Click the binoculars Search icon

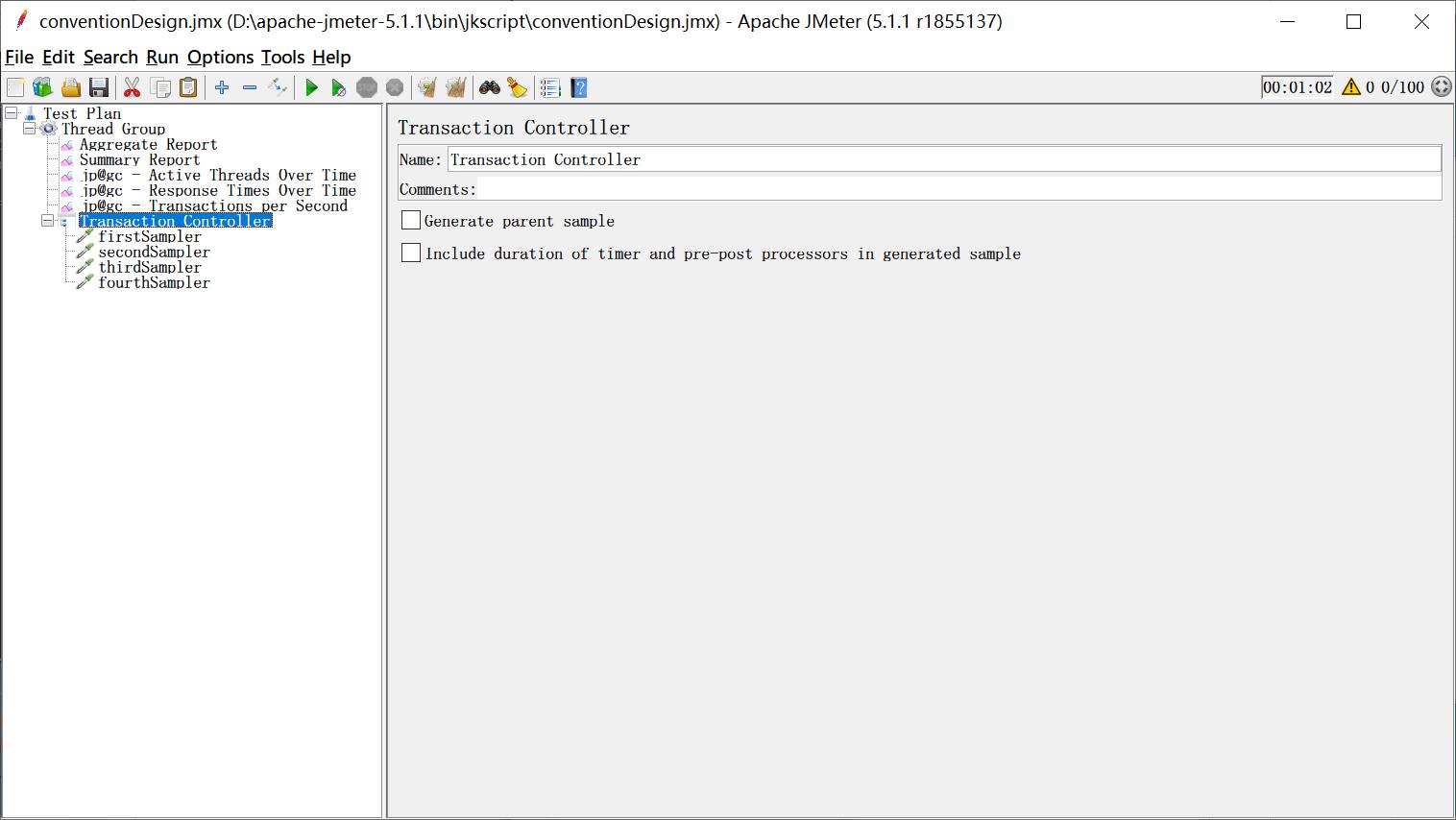(x=490, y=88)
